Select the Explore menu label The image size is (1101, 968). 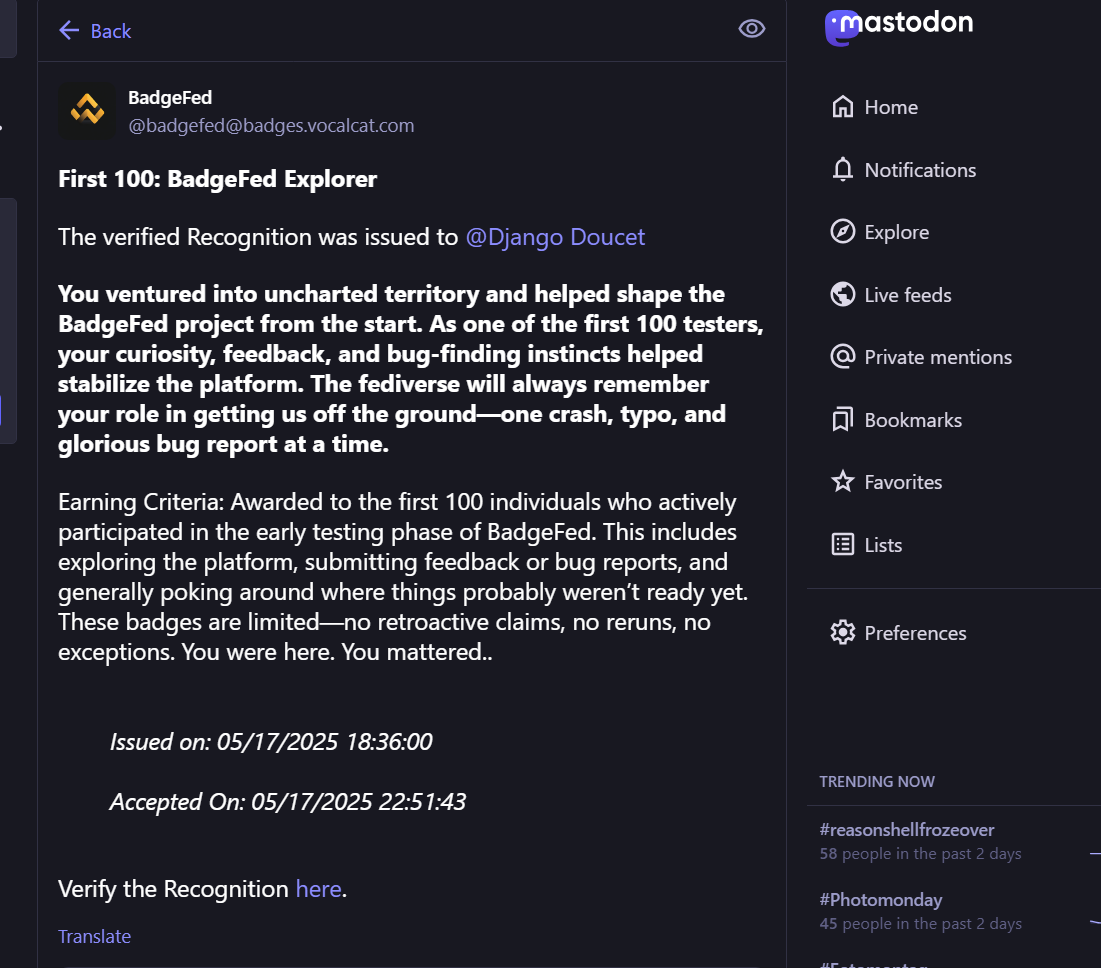(x=896, y=232)
